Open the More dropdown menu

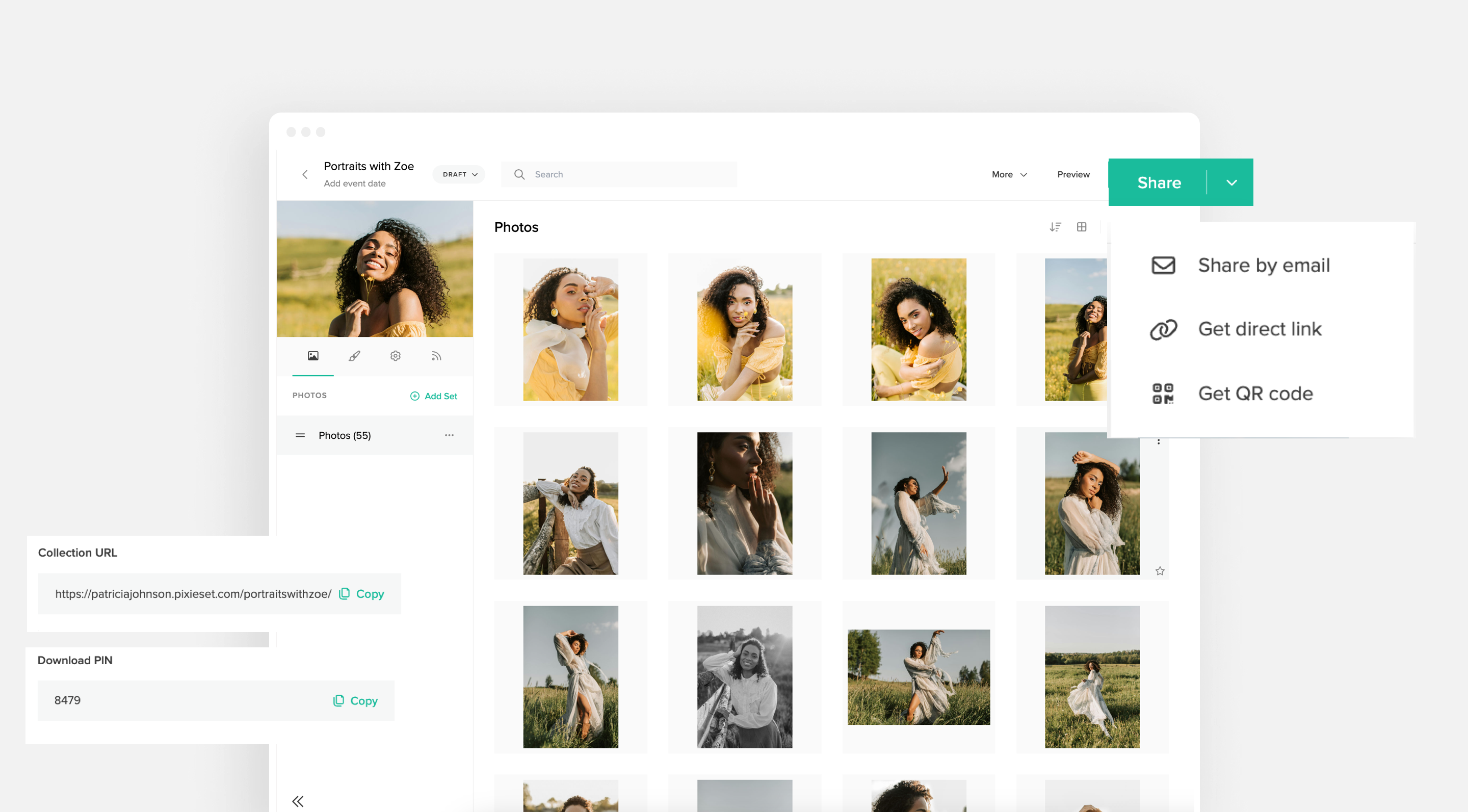tap(1009, 174)
